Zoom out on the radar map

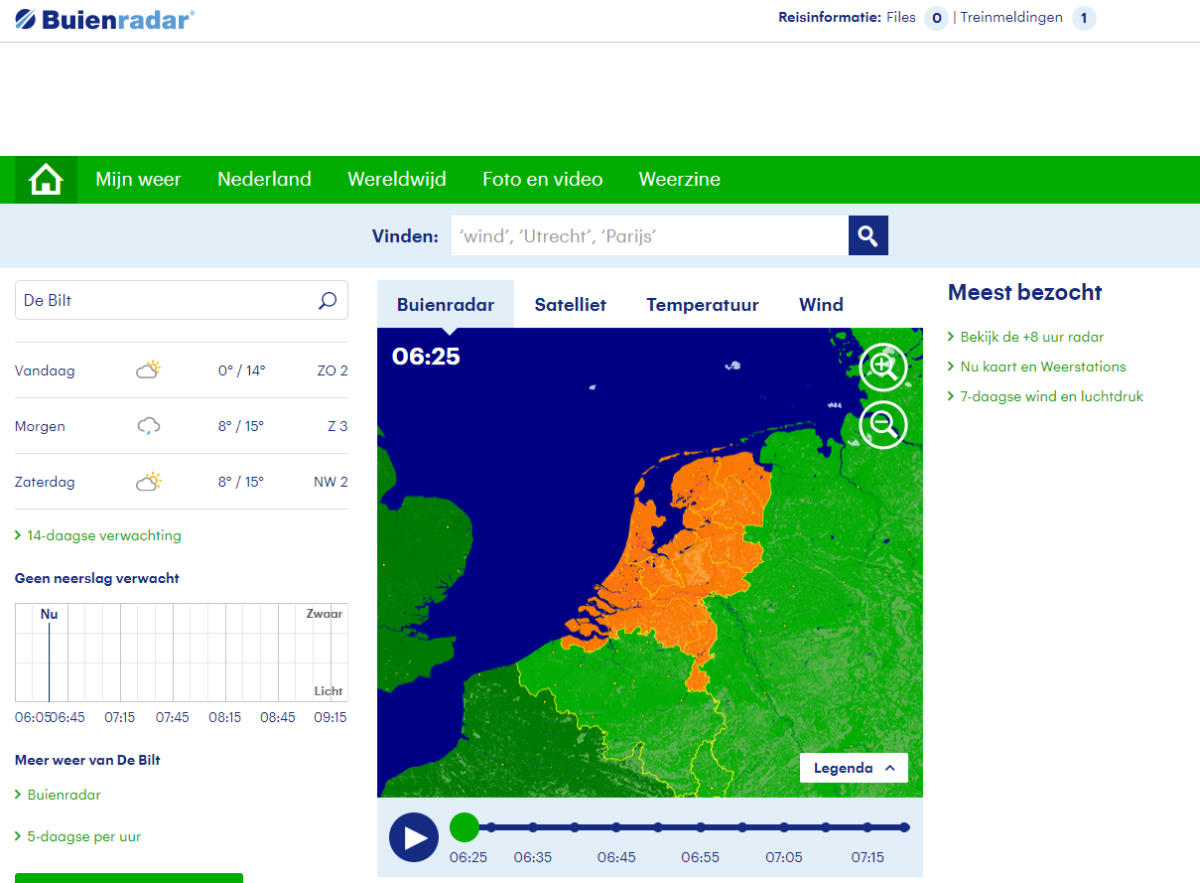(883, 425)
